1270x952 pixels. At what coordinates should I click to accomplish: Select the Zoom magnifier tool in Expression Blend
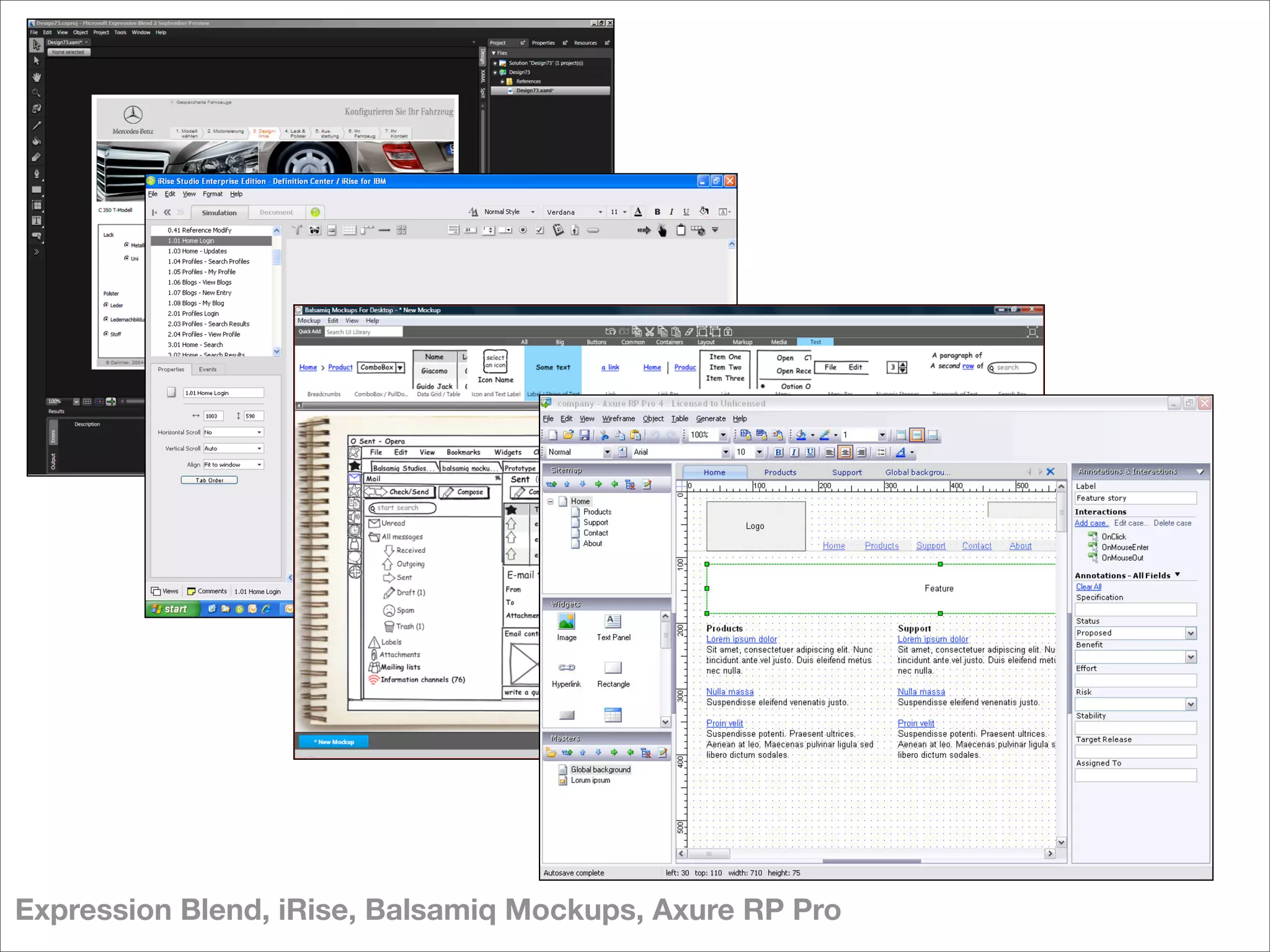click(37, 93)
